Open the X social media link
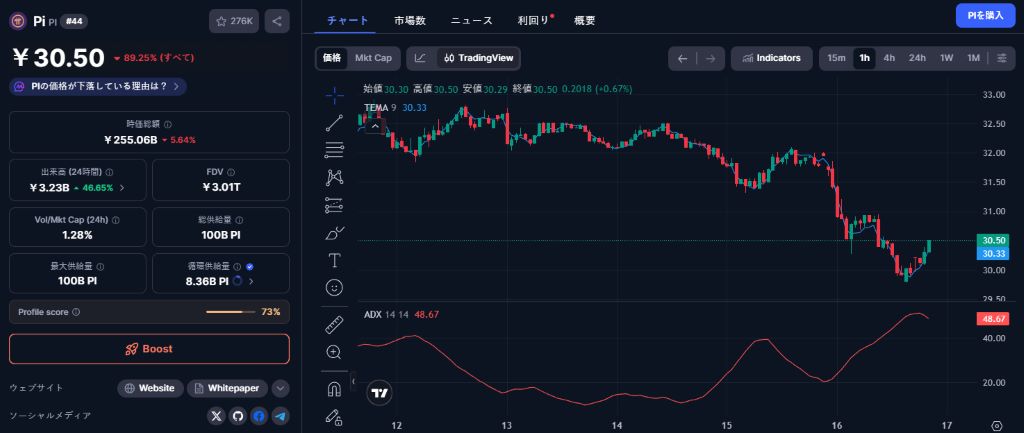 pos(216,416)
